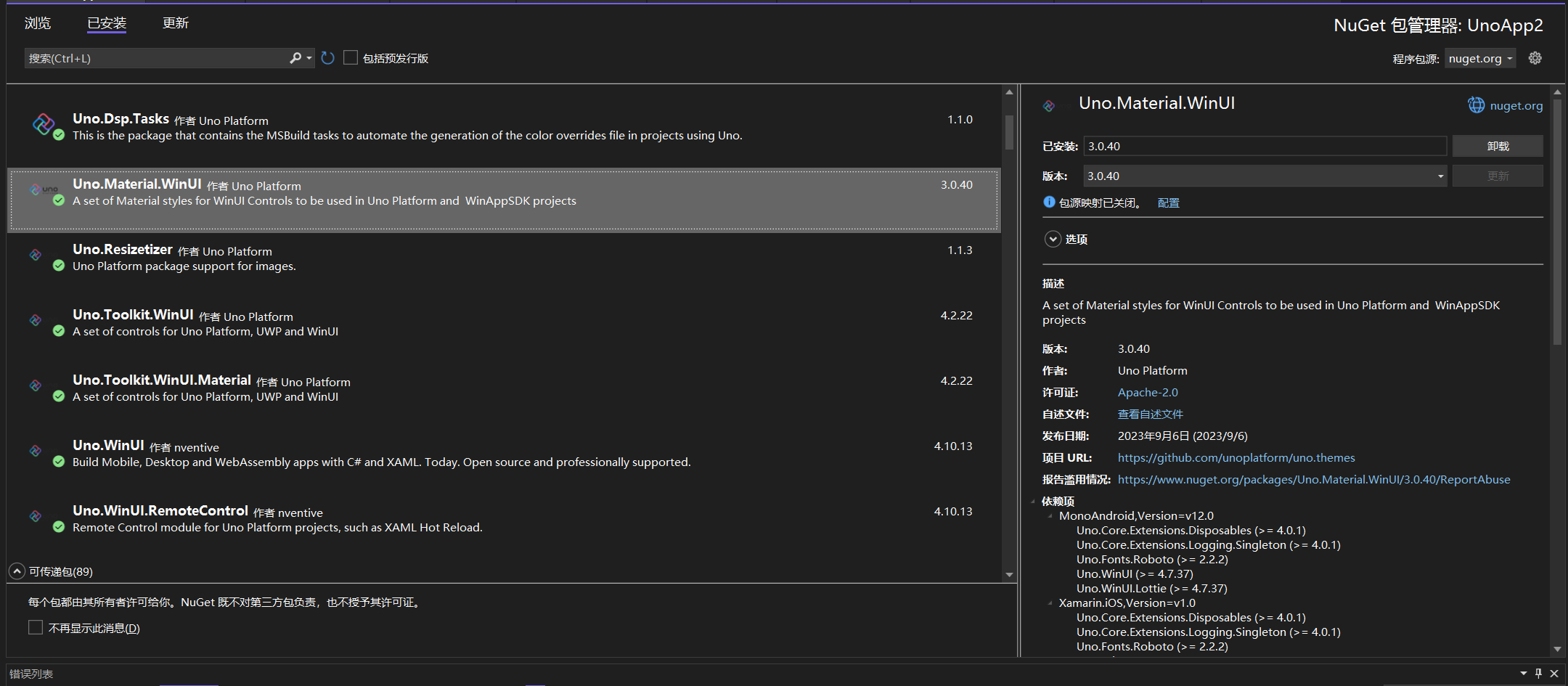The image size is (1568, 686).
Task: Enable the 包括预发行版 checkbox
Action: click(351, 57)
